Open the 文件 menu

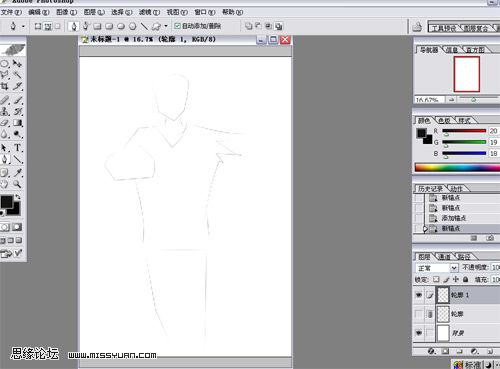[11, 12]
